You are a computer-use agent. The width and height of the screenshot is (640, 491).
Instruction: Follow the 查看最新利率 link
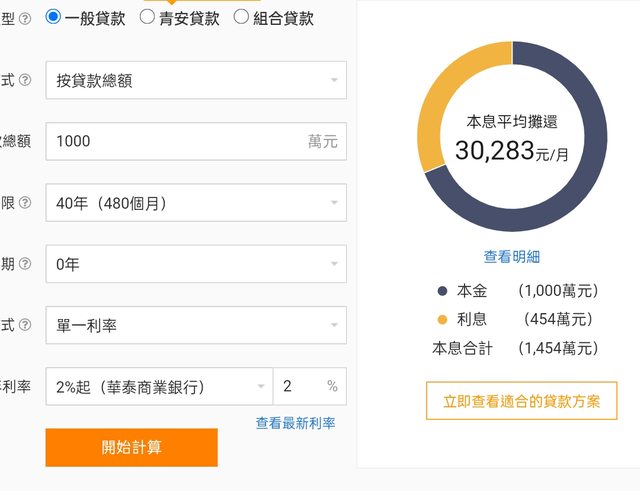(295, 423)
